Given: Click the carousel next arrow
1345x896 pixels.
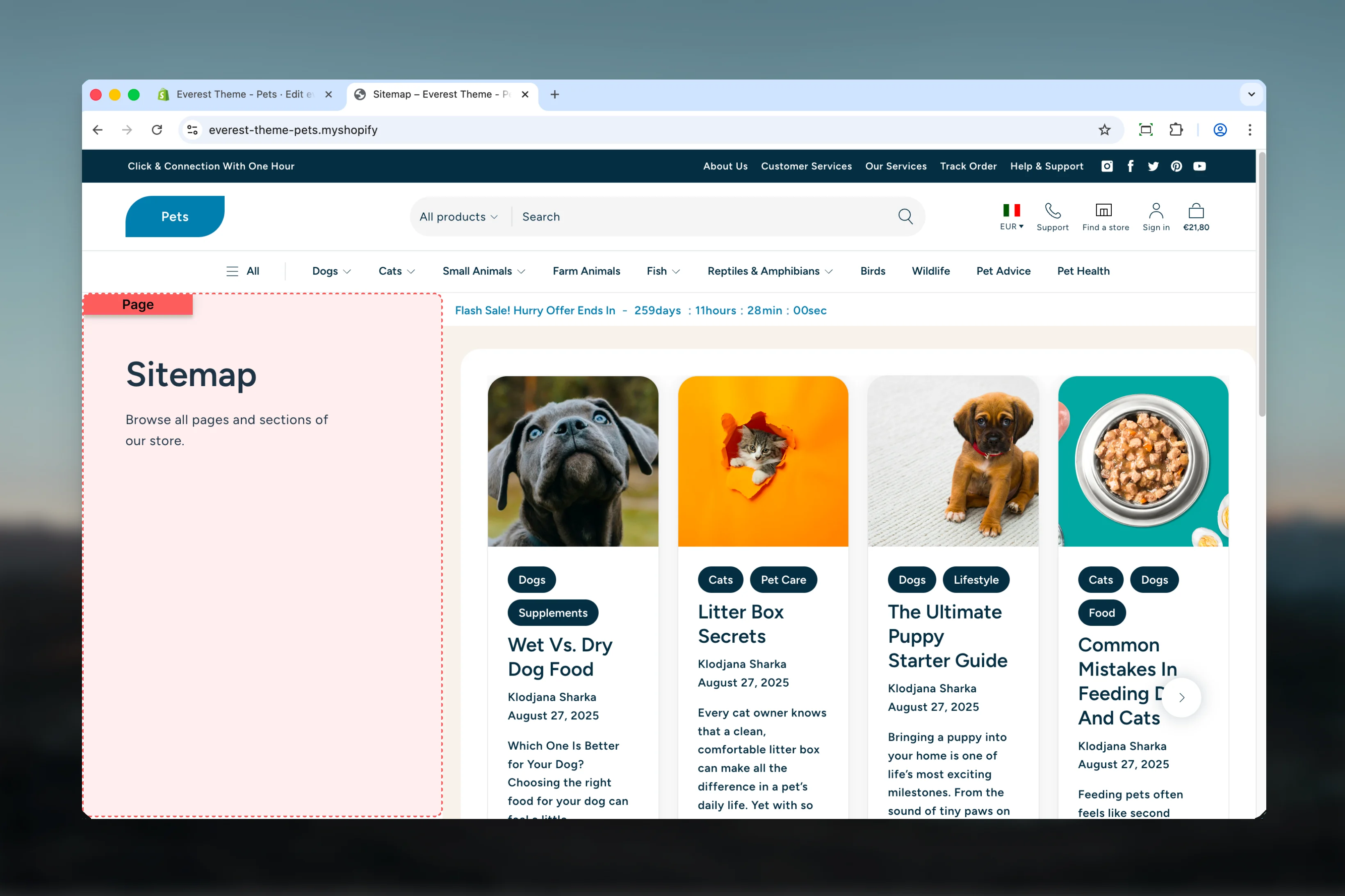Looking at the screenshot, I should (1181, 697).
